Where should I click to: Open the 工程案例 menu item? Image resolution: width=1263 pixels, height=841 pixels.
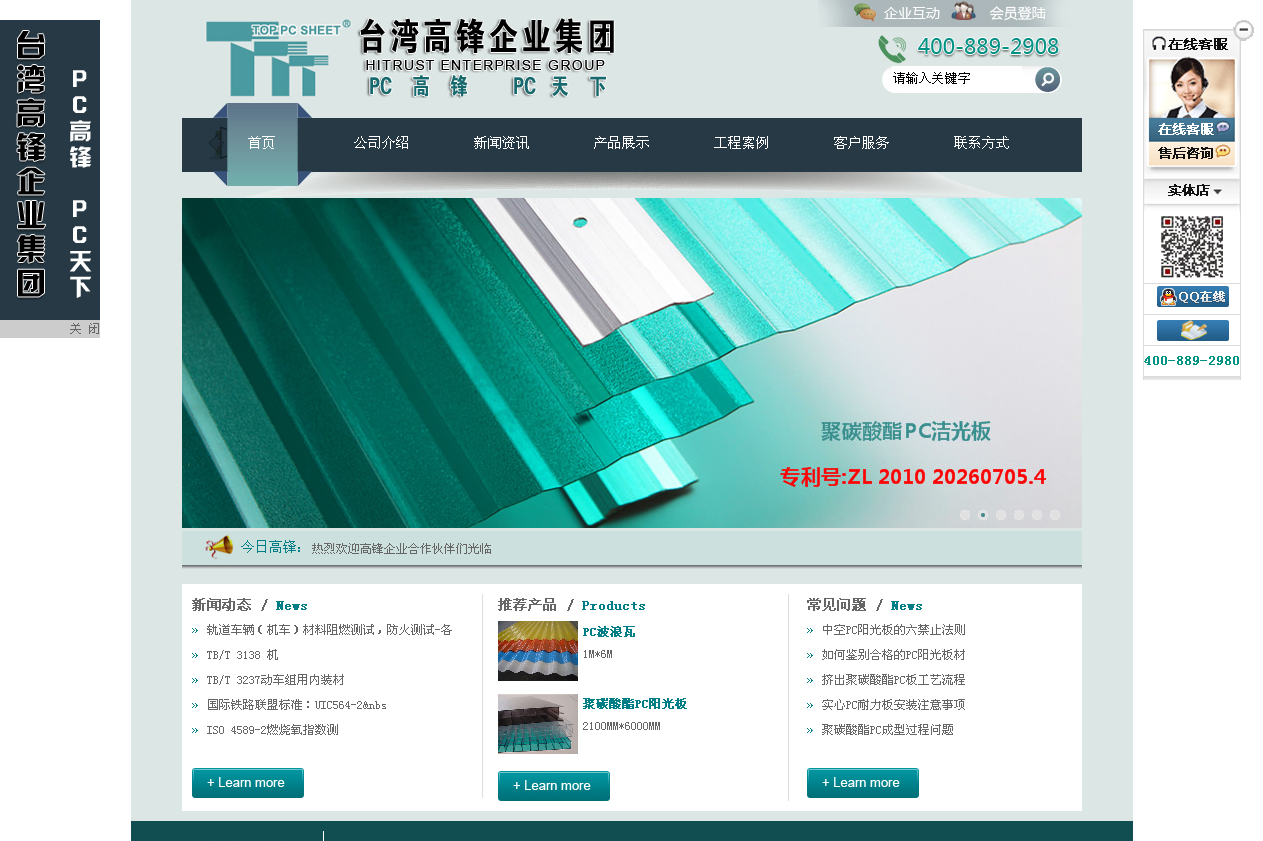(741, 143)
